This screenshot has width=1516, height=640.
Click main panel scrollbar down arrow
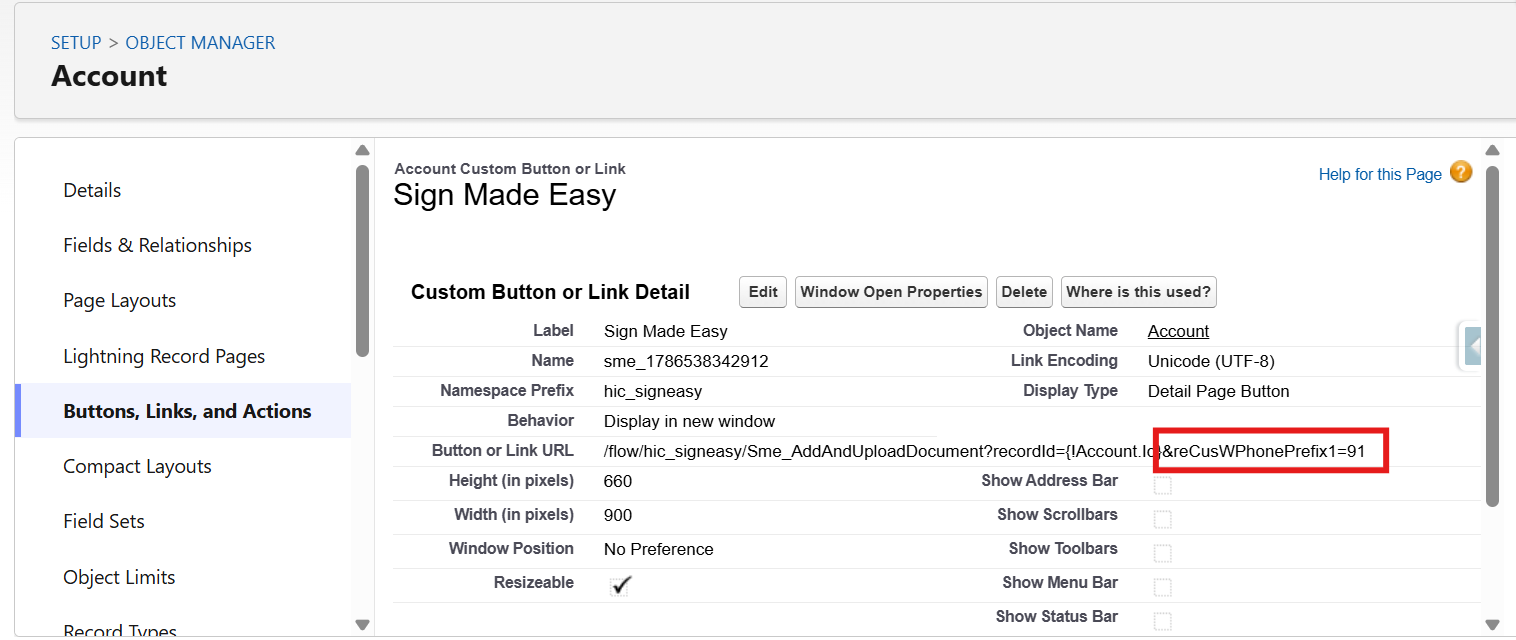tap(1492, 625)
